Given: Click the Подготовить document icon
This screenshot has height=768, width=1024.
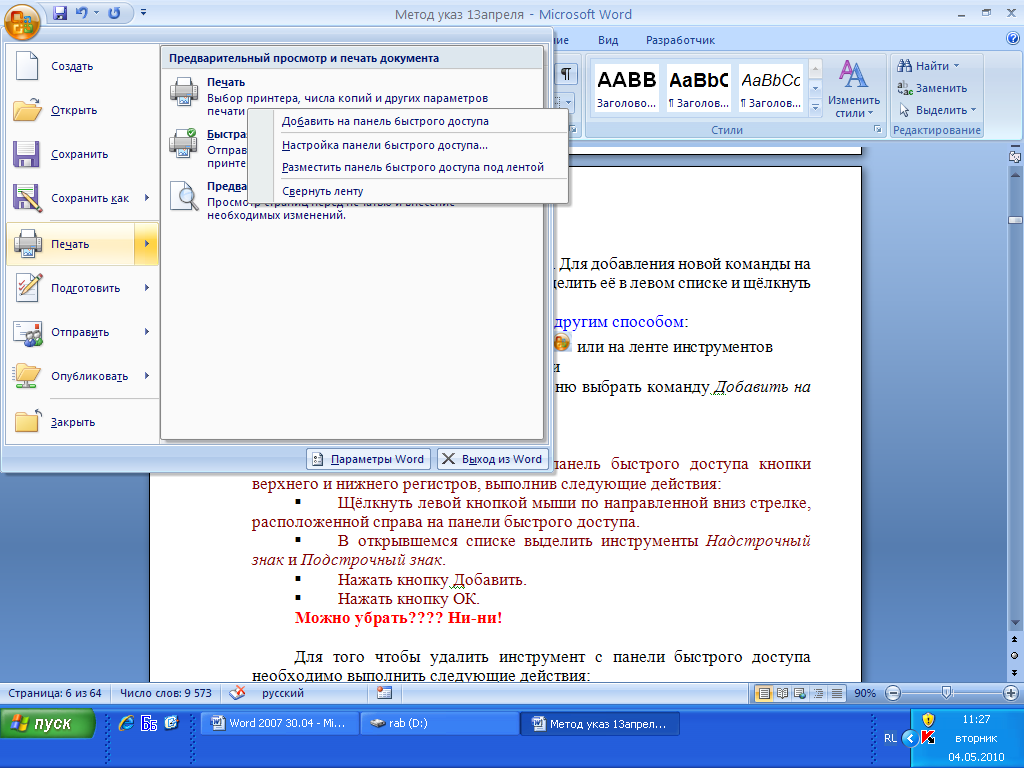Looking at the screenshot, I should coord(27,288).
